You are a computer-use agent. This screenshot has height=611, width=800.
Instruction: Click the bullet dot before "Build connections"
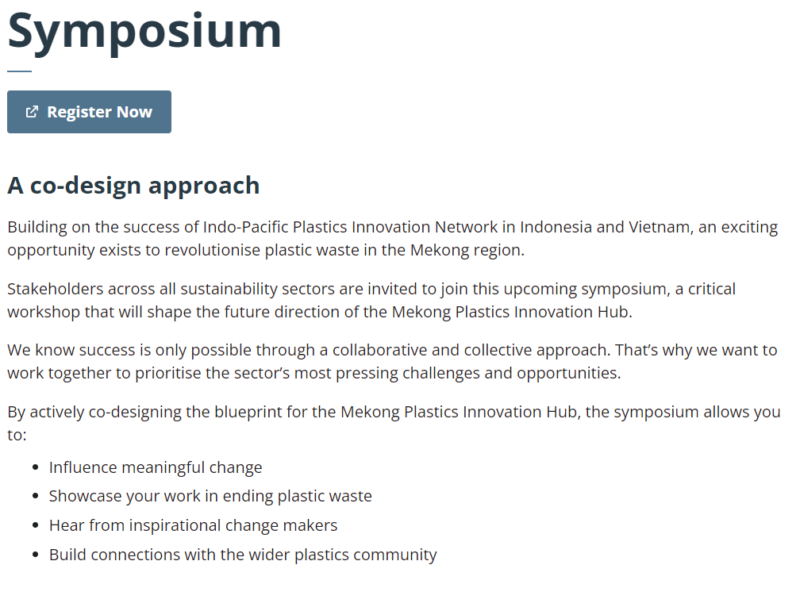[x=35, y=554]
